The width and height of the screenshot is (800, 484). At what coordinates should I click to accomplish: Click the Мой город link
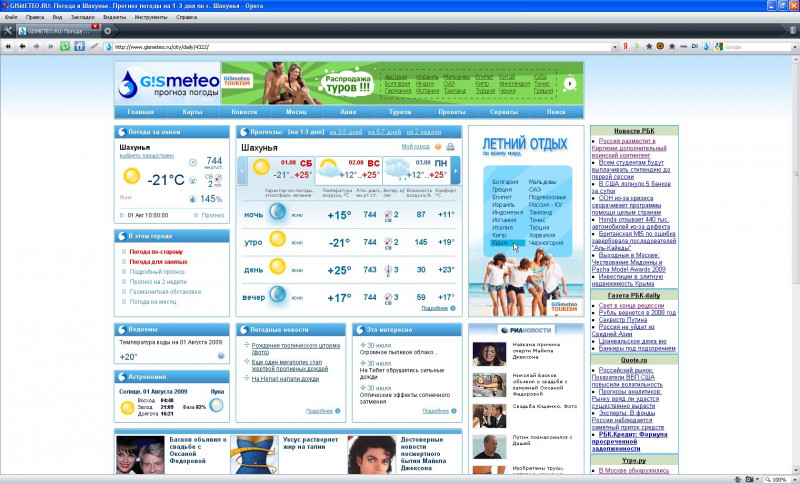click(416, 146)
